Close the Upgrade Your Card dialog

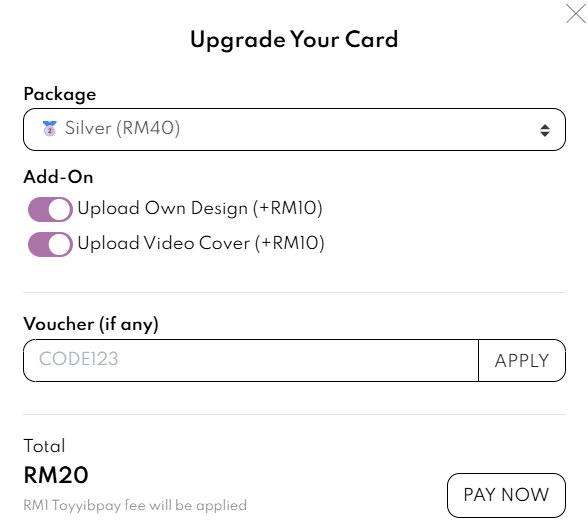[576, 14]
